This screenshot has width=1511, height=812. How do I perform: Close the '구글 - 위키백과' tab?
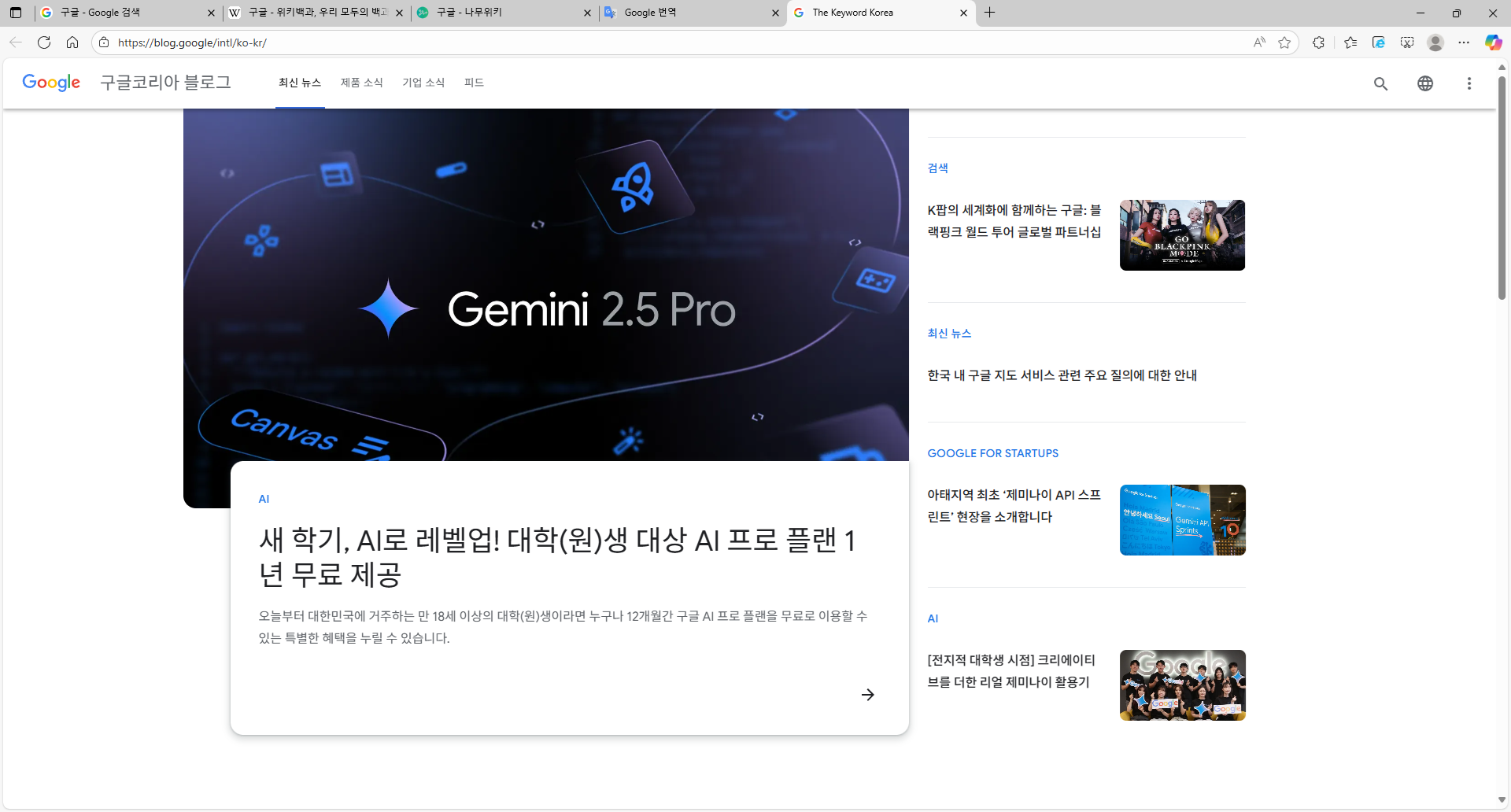[399, 13]
